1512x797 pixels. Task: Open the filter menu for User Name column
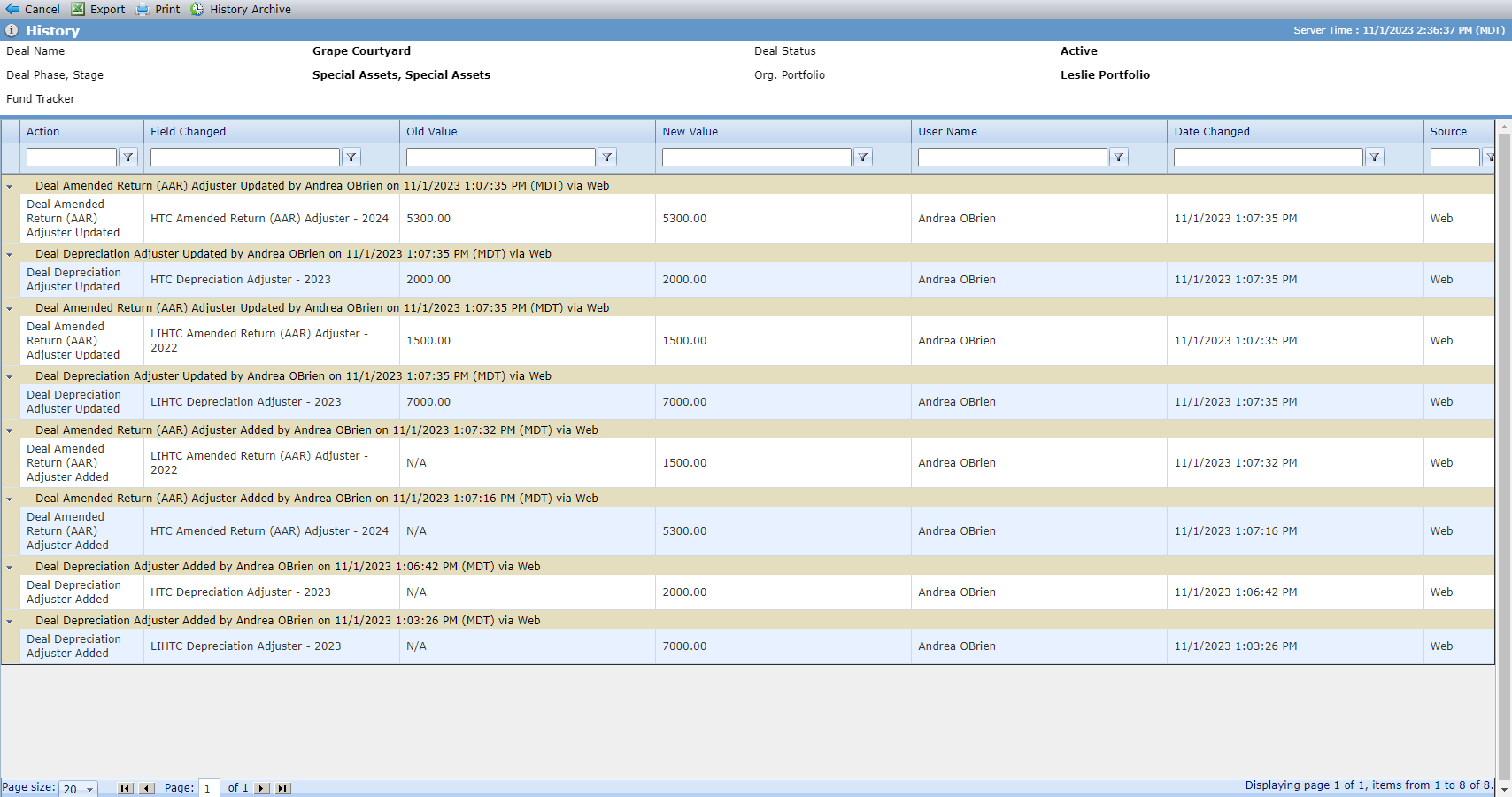1119,157
